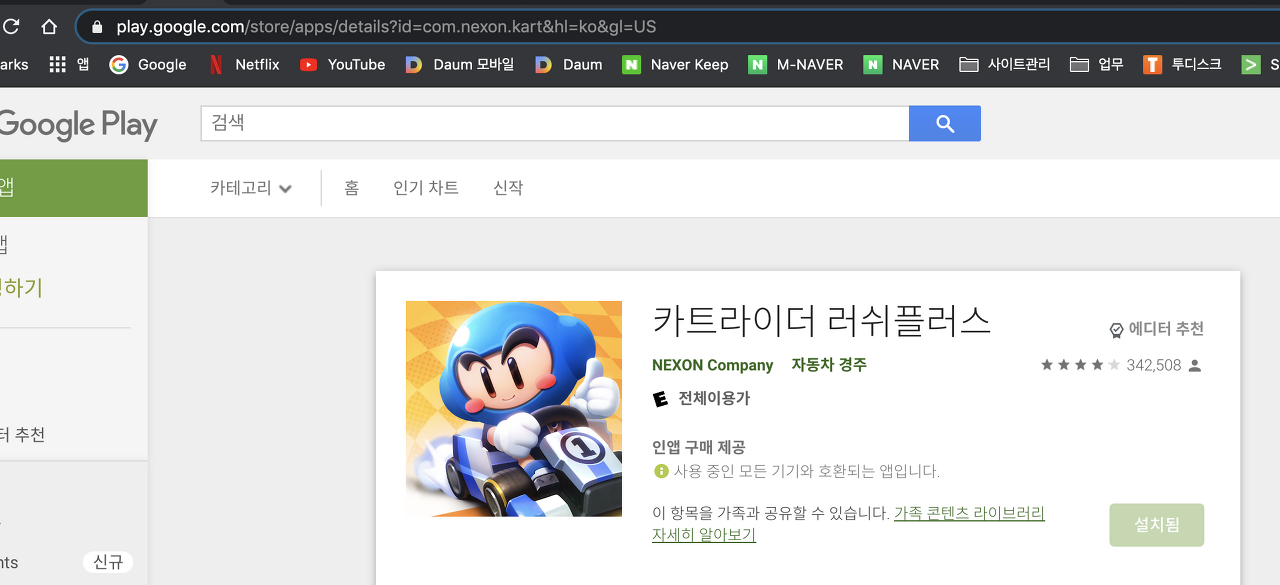Screen dimensions: 1280x585
Task: Open the Daum bookmark
Action: [x=569, y=64]
